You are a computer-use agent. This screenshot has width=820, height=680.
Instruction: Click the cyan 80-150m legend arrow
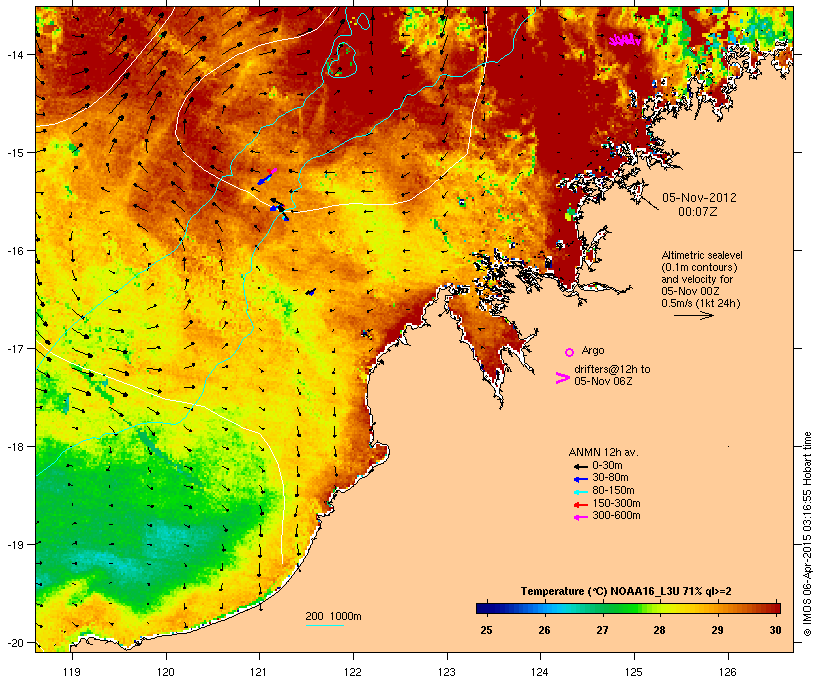click(x=580, y=492)
